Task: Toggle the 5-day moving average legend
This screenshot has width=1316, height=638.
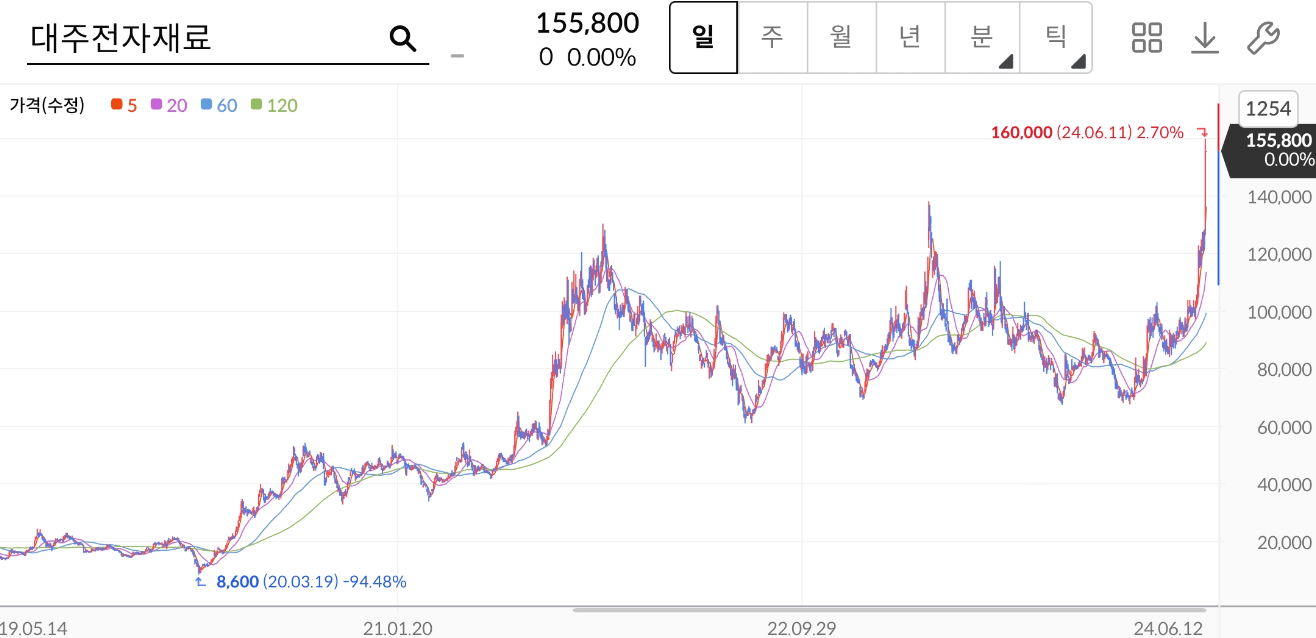Action: (x=125, y=105)
